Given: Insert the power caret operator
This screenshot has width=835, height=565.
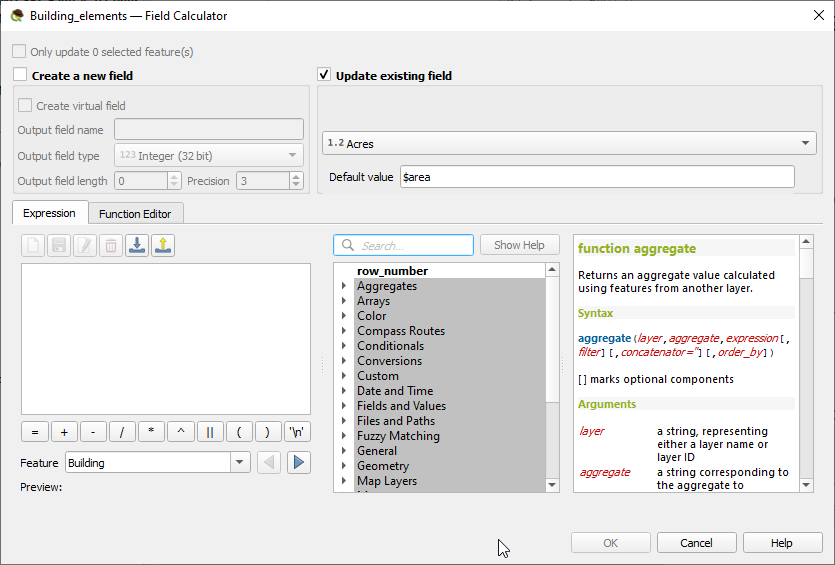Looking at the screenshot, I should [181, 432].
